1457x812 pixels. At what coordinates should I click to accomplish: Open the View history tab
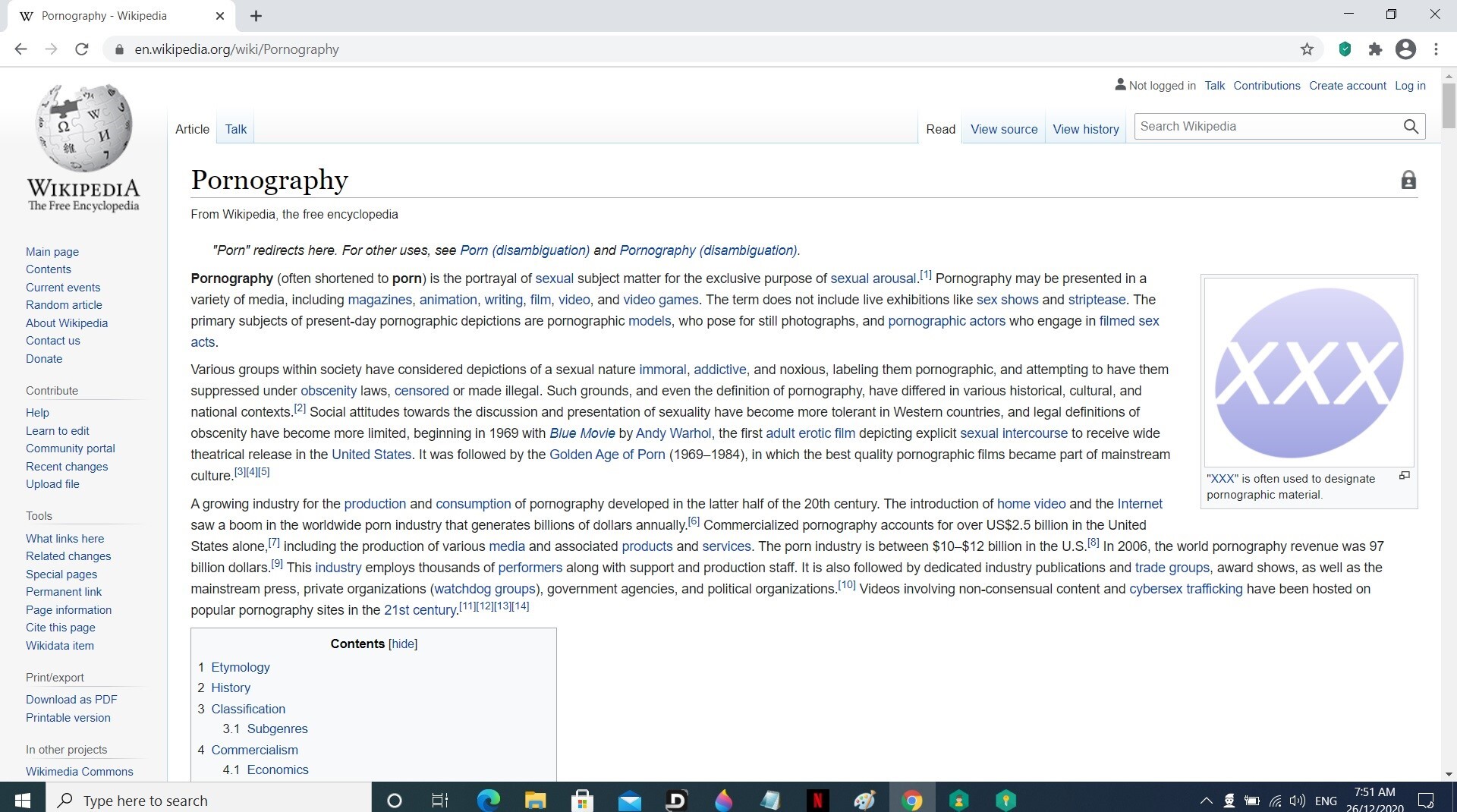tap(1086, 129)
